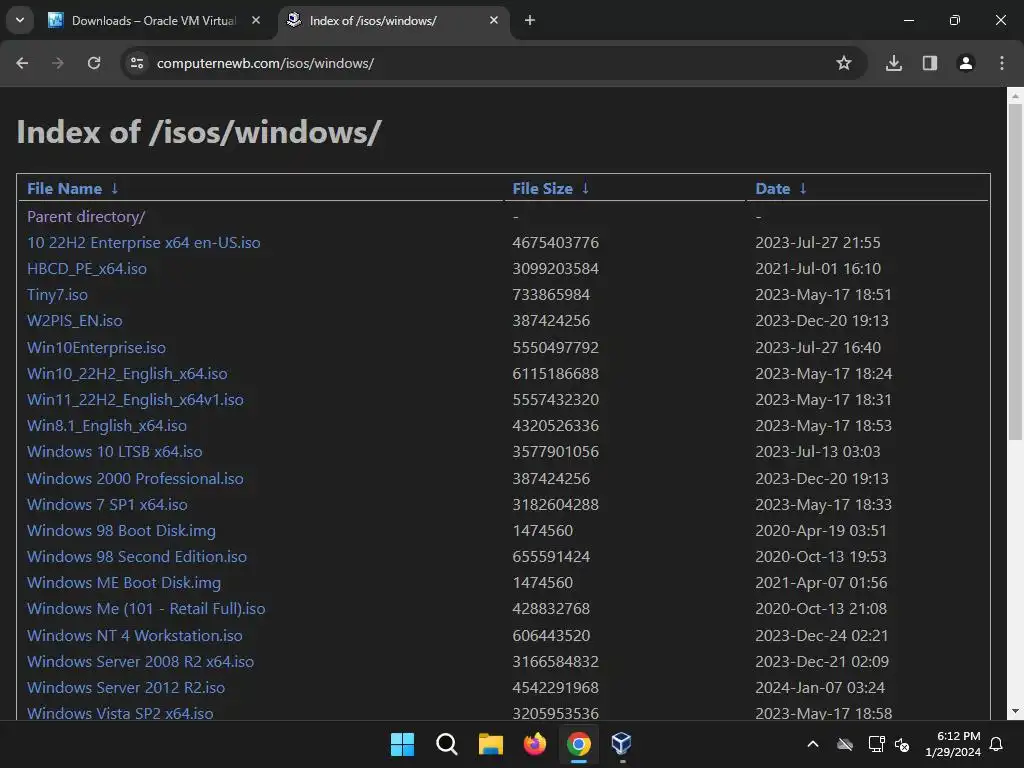This screenshot has width=1024, height=768.
Task: Bookmark this page with the star icon
Action: point(844,63)
